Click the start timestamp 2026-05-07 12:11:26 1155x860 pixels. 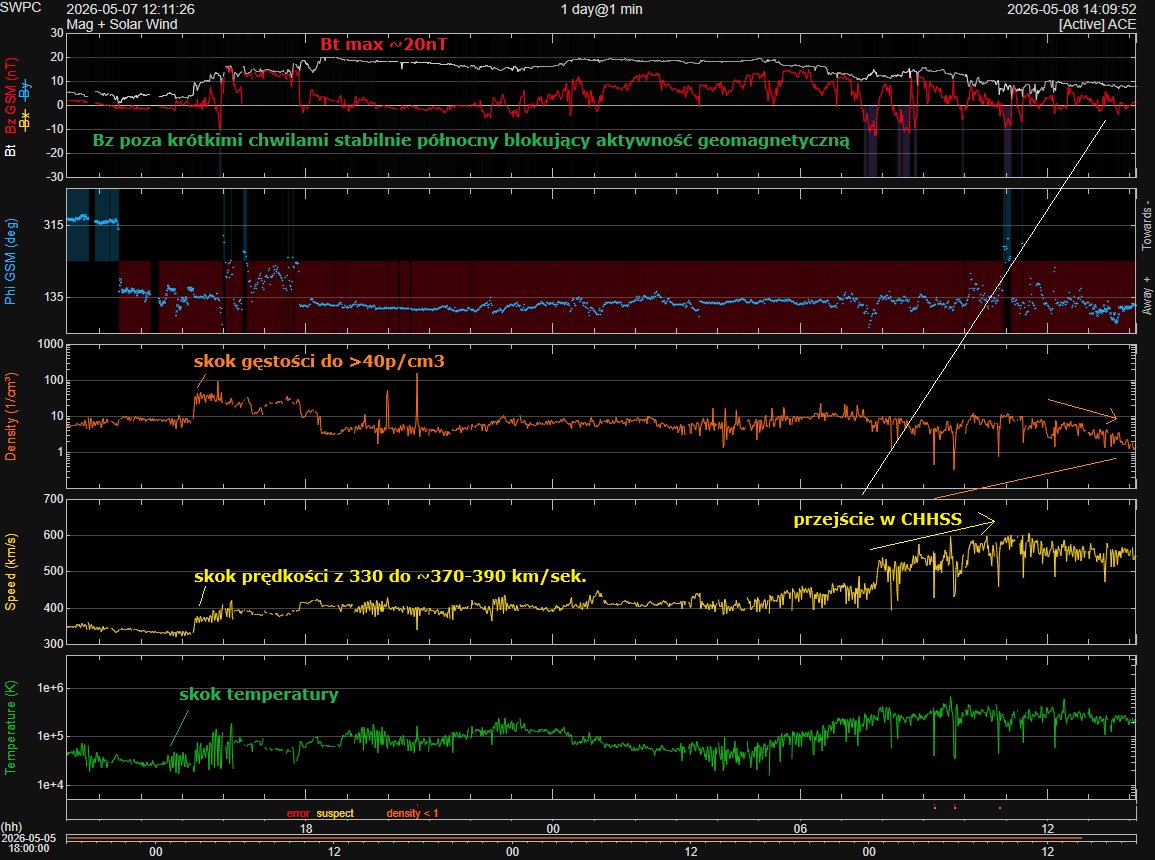coord(130,10)
